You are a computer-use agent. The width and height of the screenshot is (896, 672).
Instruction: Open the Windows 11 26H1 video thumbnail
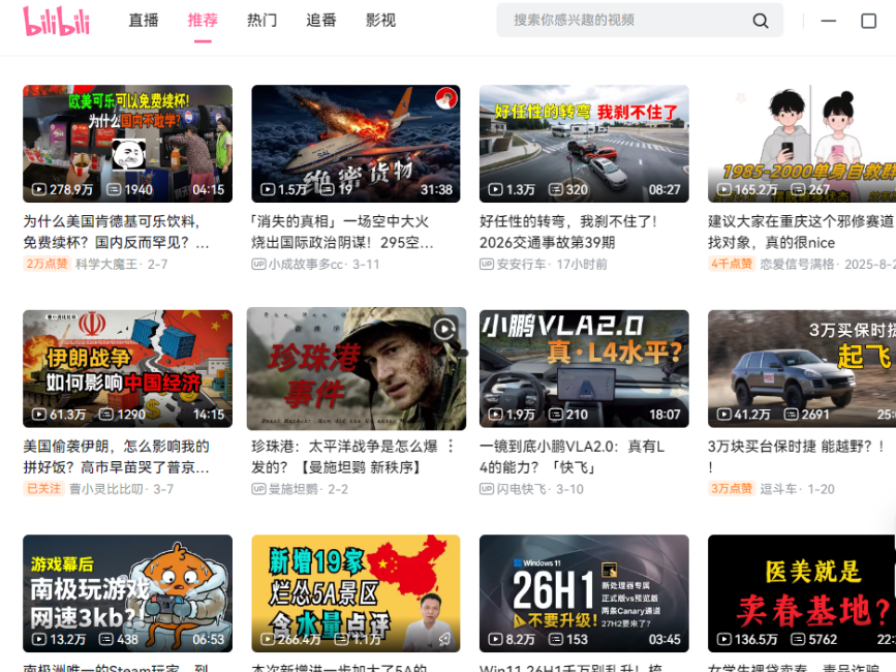point(584,593)
